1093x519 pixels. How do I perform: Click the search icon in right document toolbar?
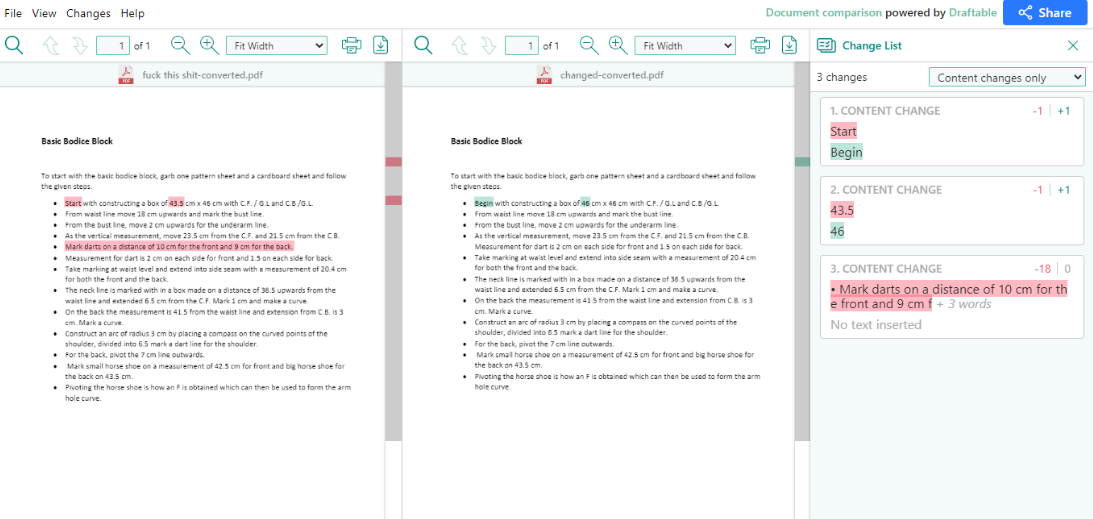pyautogui.click(x=423, y=45)
